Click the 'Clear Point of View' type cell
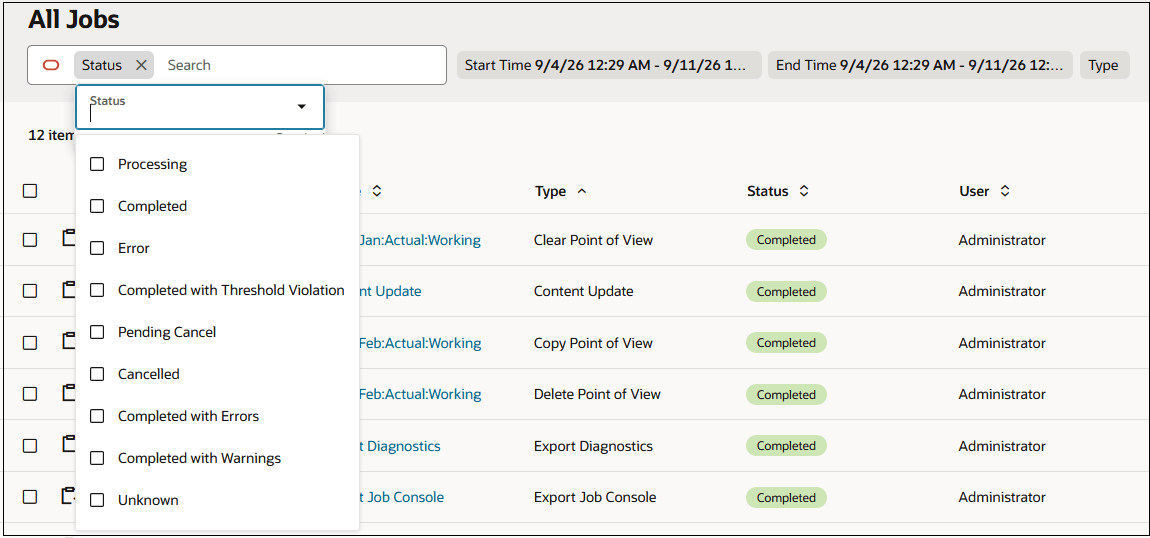 593,240
